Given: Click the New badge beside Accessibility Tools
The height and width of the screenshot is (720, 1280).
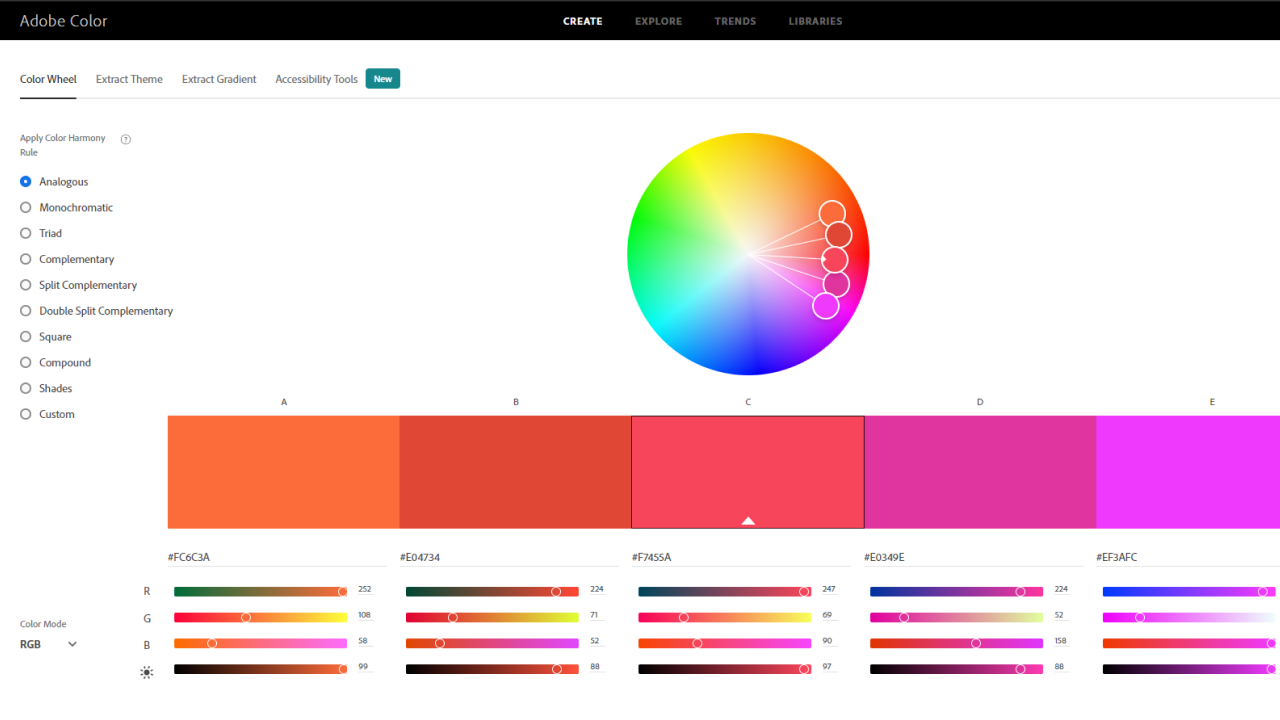Looking at the screenshot, I should (x=383, y=79).
